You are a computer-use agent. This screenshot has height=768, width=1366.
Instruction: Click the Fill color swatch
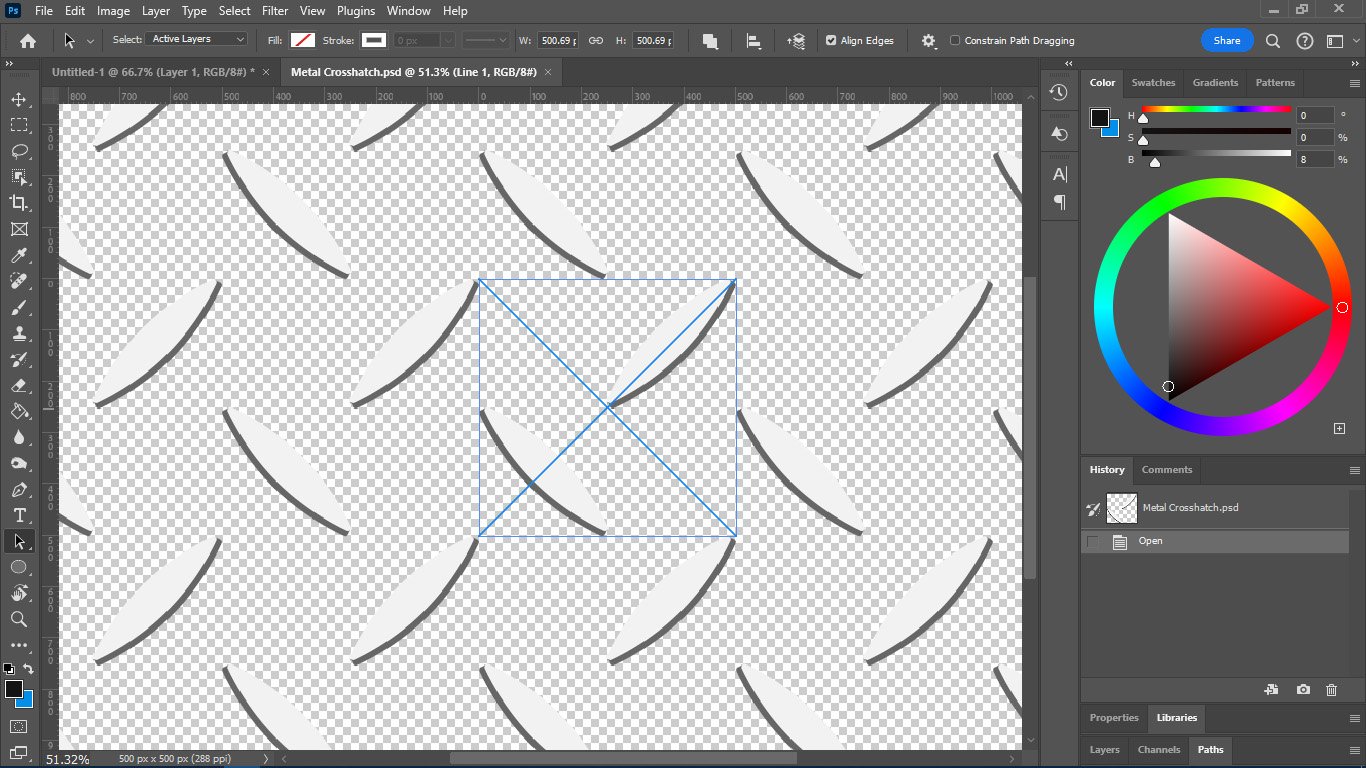click(x=303, y=41)
